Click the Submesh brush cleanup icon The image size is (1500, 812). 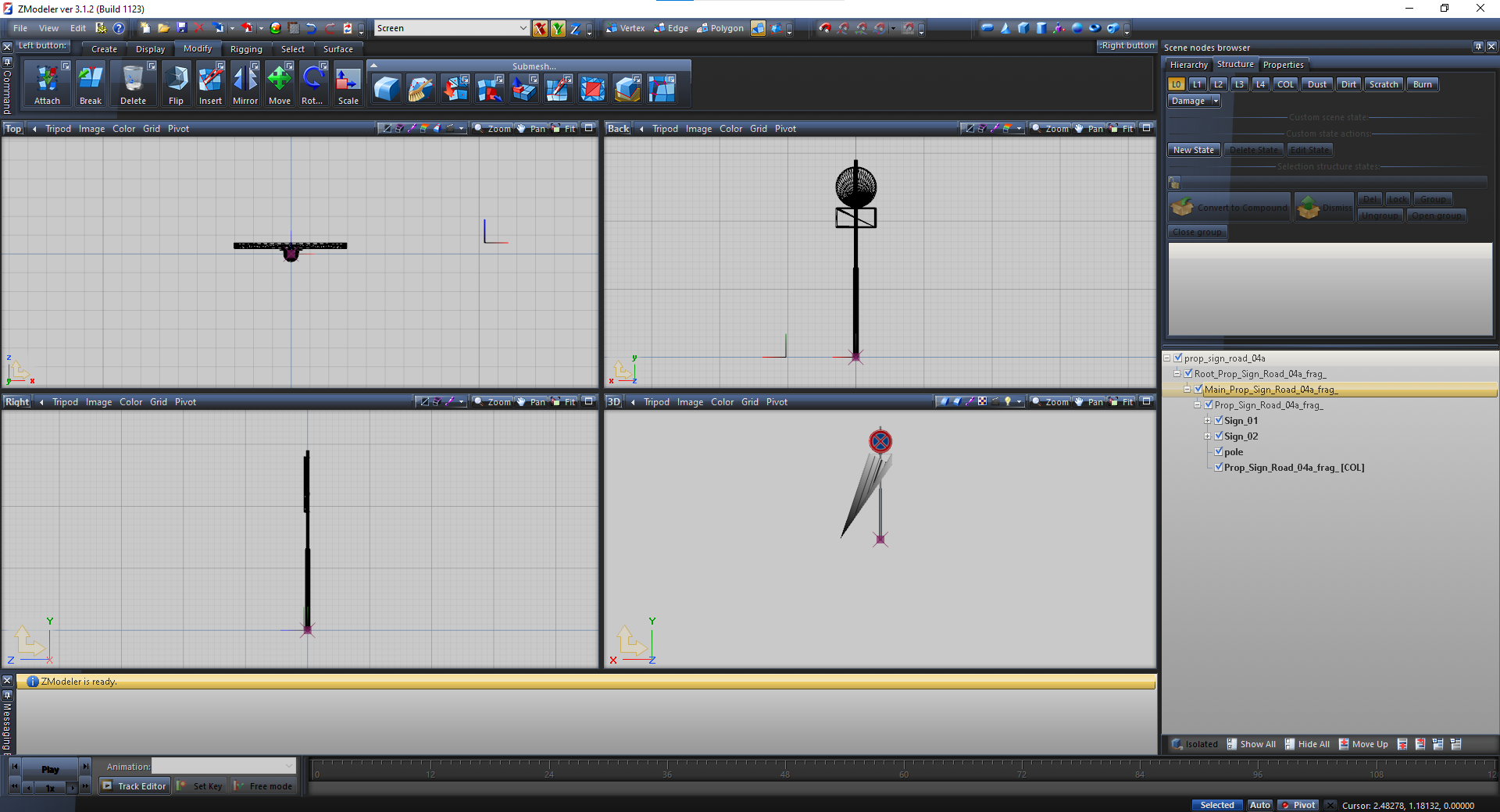[421, 89]
